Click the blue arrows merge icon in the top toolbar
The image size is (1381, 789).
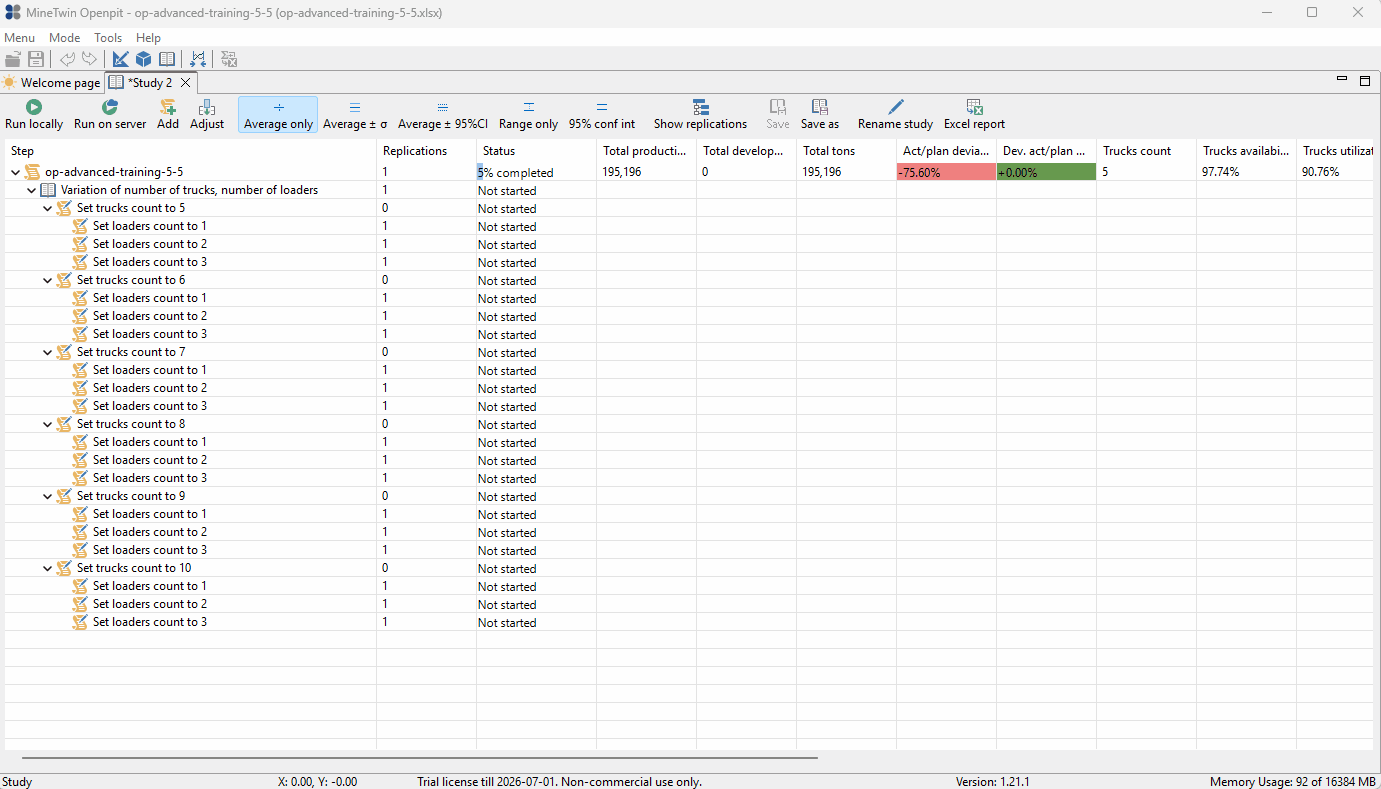[x=198, y=60]
